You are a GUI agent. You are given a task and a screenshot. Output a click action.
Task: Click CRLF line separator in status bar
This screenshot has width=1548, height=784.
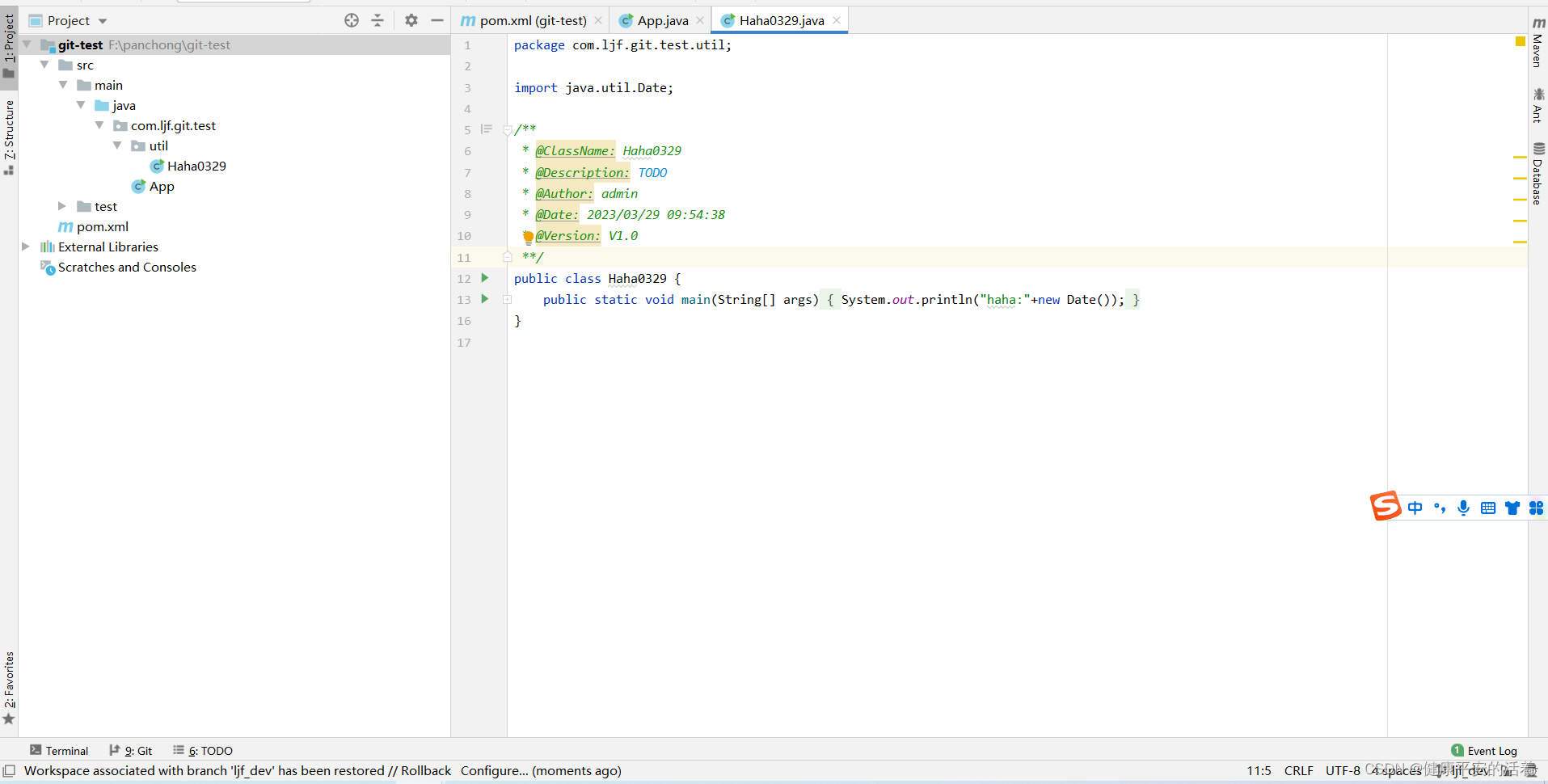pyautogui.click(x=1299, y=771)
